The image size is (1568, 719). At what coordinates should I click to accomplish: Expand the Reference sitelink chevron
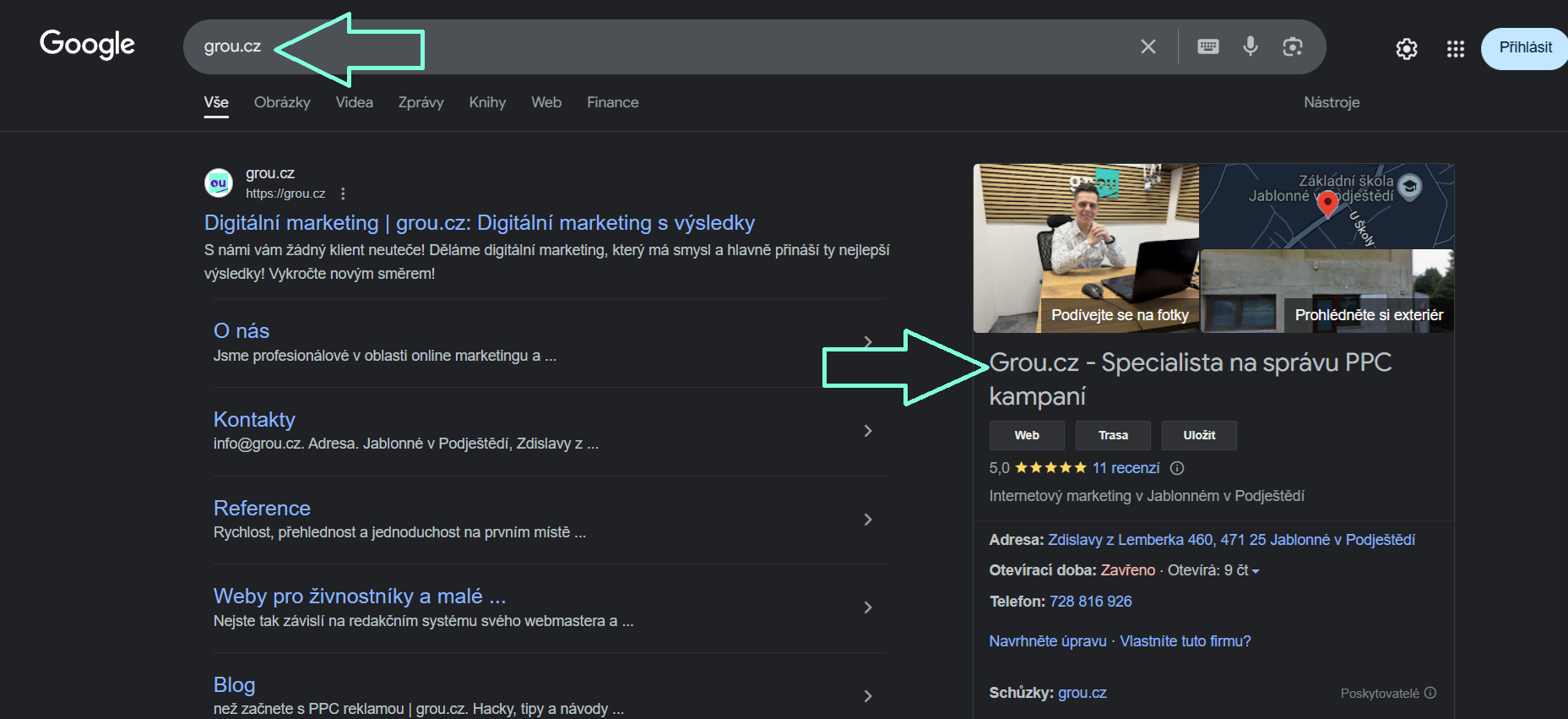(x=868, y=520)
